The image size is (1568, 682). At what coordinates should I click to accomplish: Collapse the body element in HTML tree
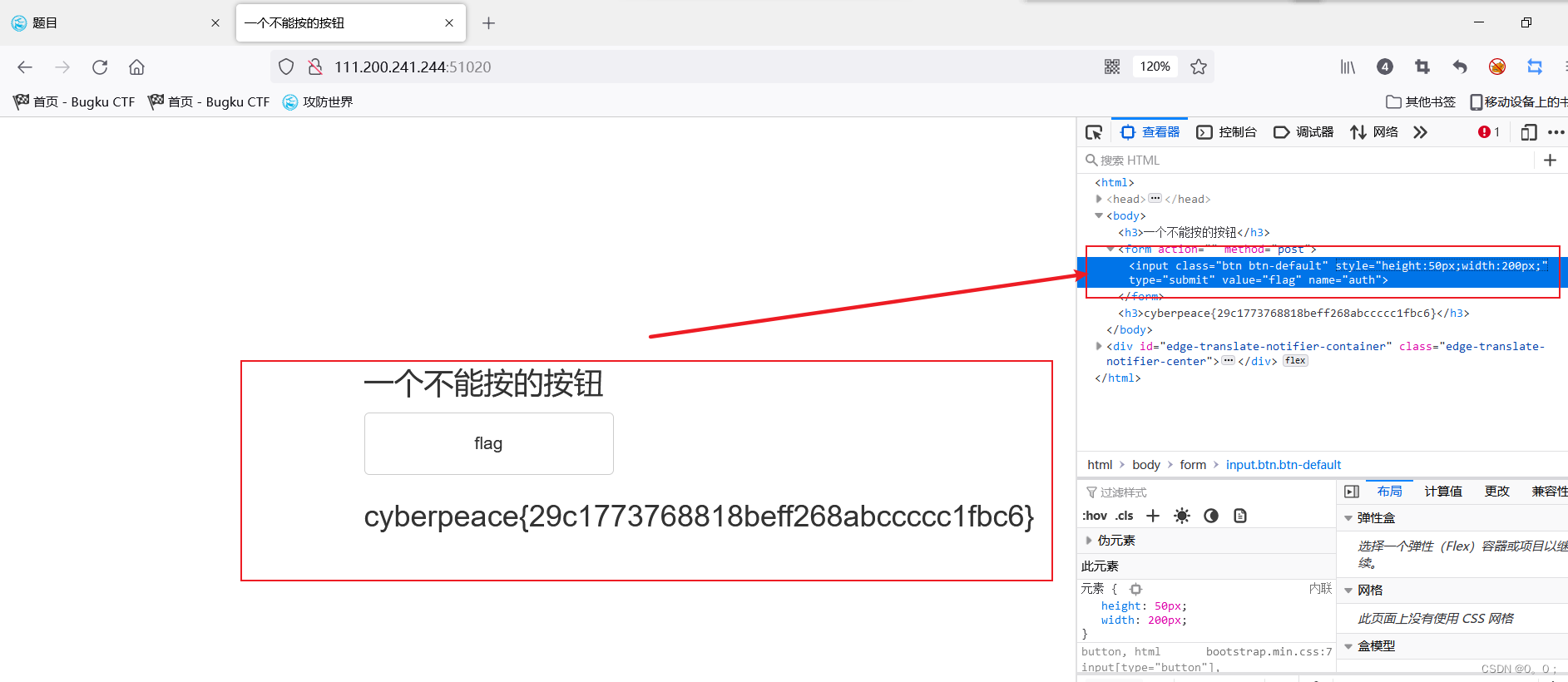click(1099, 215)
